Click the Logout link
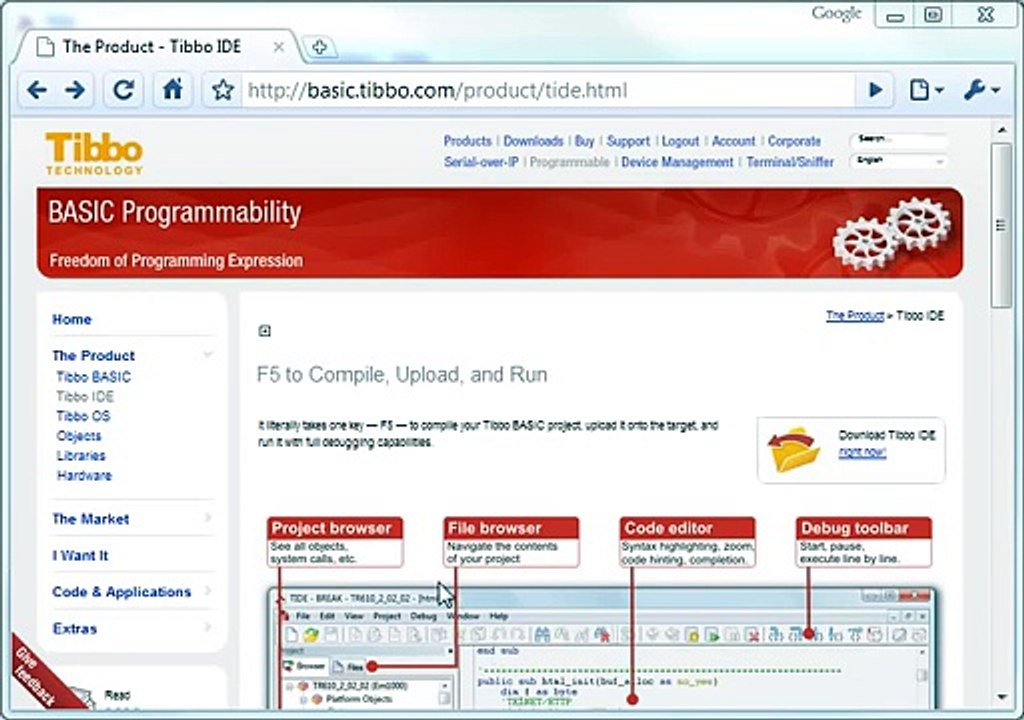The width and height of the screenshot is (1024, 720). (x=680, y=141)
